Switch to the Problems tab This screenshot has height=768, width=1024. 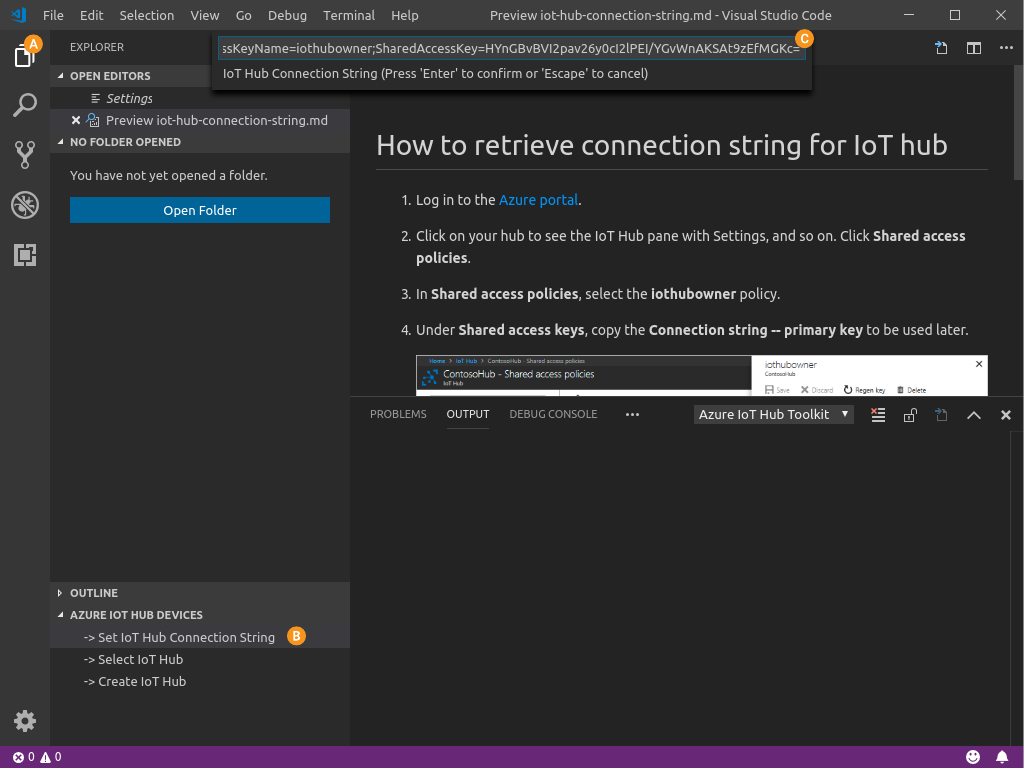point(398,414)
